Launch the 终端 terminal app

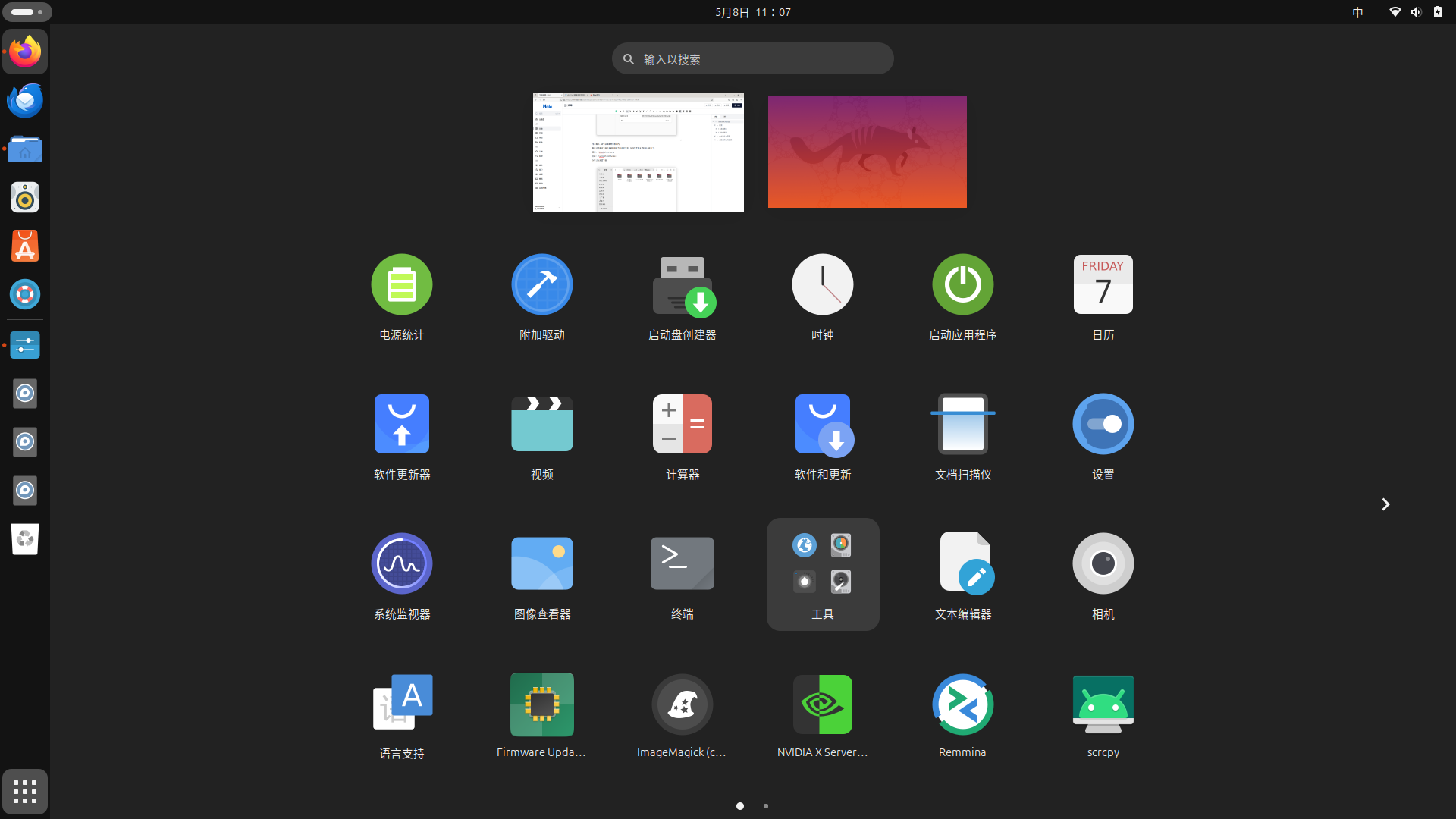pos(682,564)
